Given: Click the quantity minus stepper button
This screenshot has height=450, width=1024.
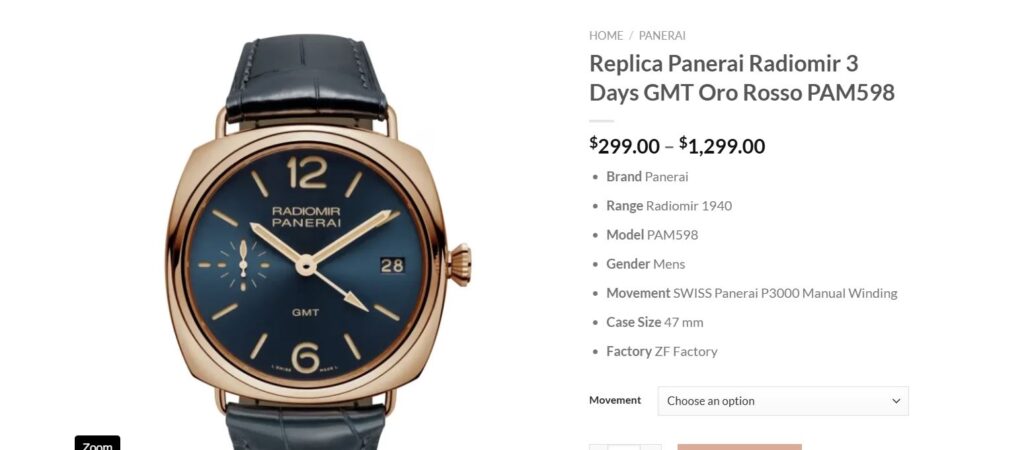Looking at the screenshot, I should point(598,447).
